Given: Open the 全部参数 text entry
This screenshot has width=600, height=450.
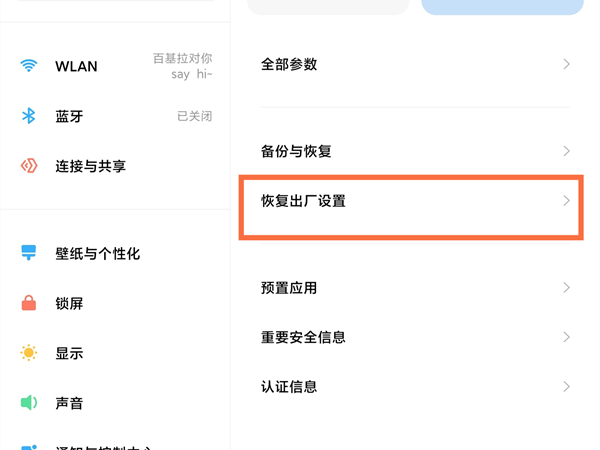Looking at the screenshot, I should (x=289, y=64).
